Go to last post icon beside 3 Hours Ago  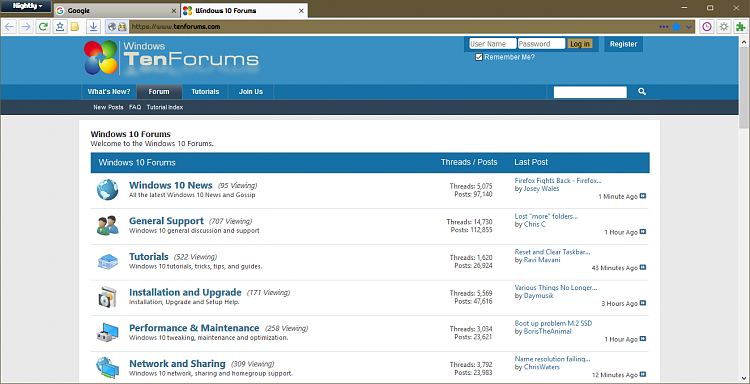643,303
